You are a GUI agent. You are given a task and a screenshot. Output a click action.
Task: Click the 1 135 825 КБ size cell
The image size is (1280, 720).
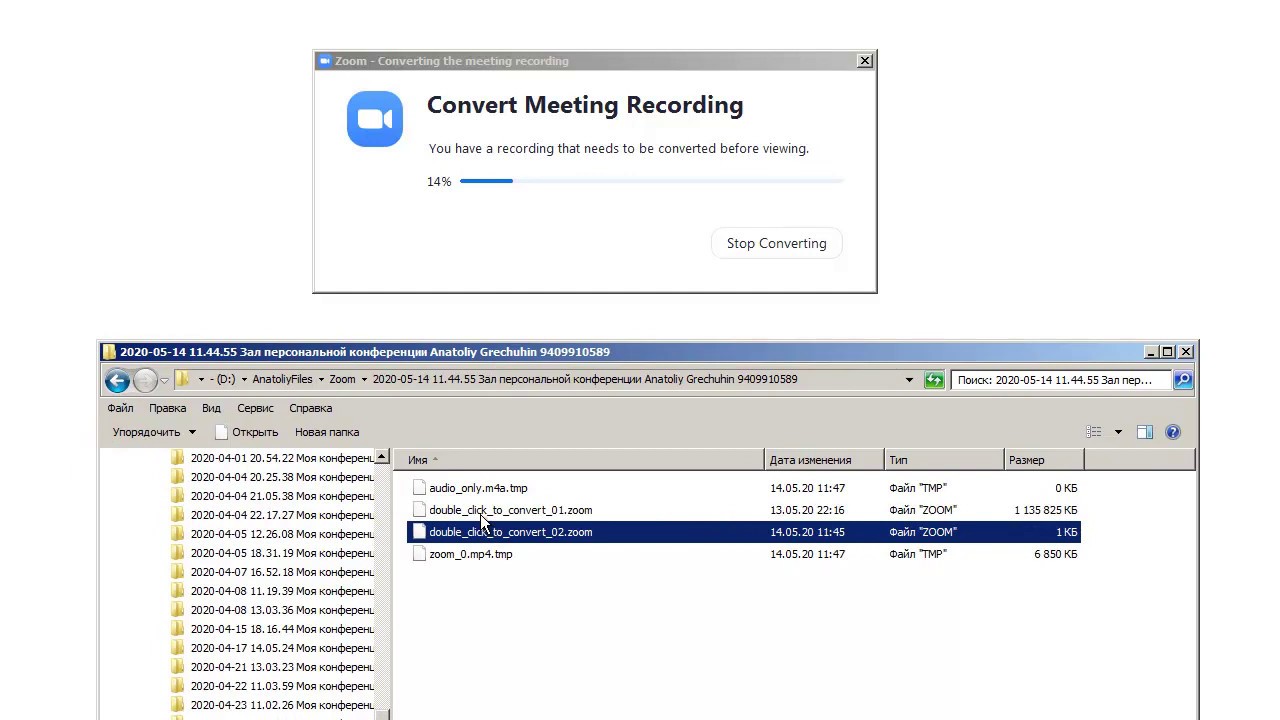click(x=1045, y=510)
